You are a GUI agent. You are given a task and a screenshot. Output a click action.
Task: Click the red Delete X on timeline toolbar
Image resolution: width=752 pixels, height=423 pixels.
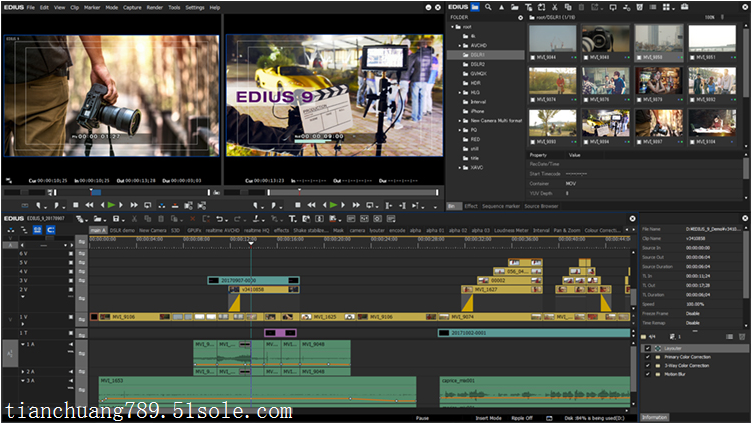pos(192,219)
